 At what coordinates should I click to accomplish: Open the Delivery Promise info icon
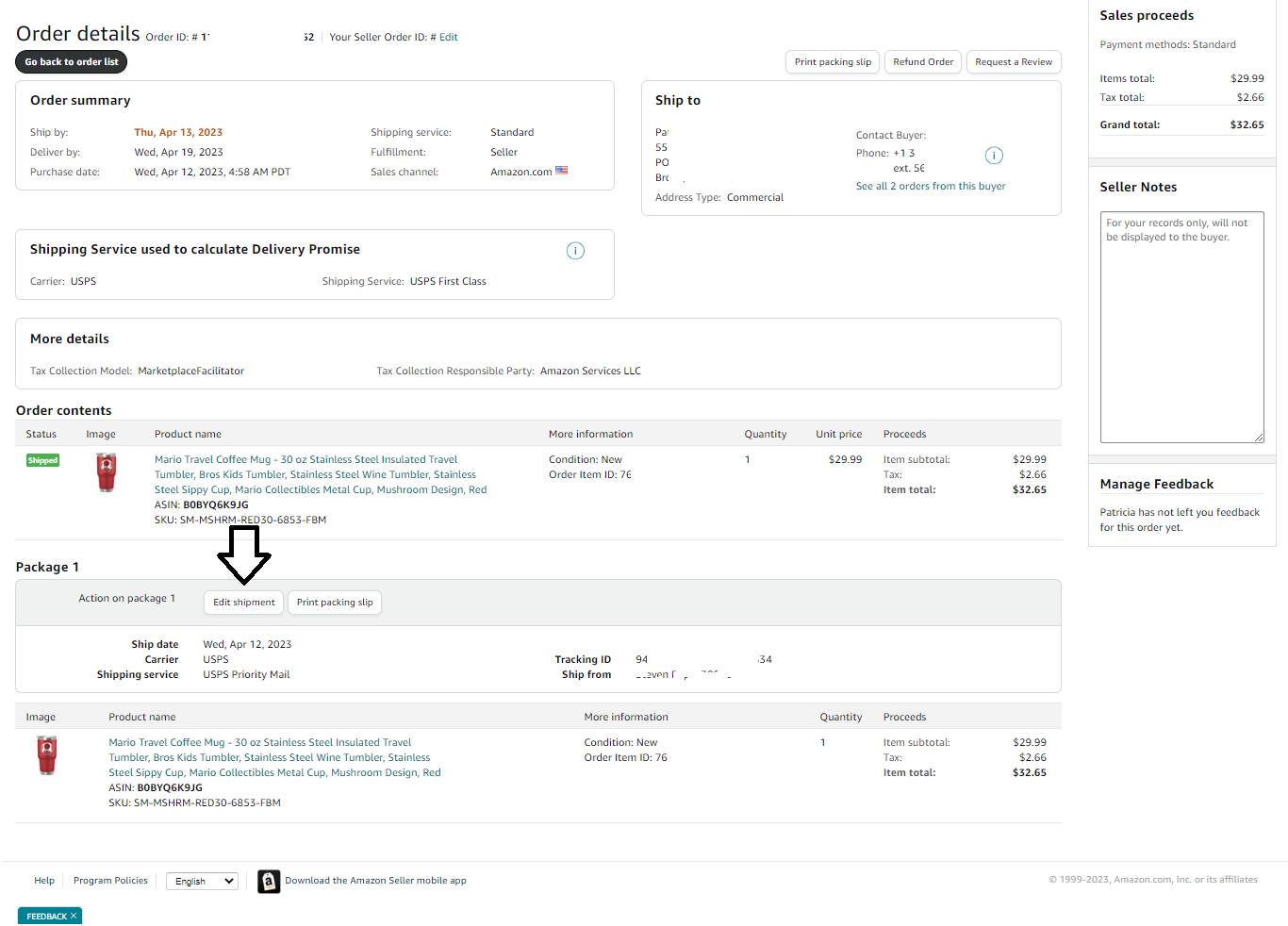tap(575, 251)
